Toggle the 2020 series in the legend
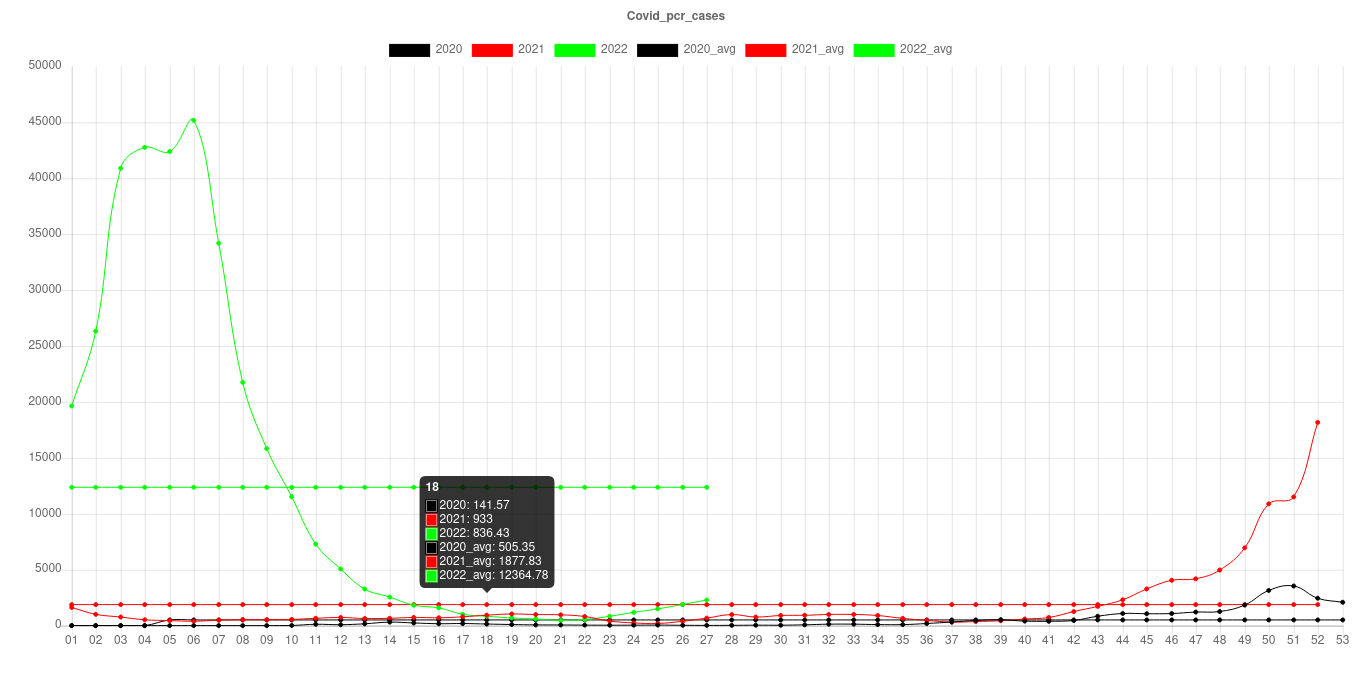The width and height of the screenshot is (1352, 676). (x=448, y=49)
